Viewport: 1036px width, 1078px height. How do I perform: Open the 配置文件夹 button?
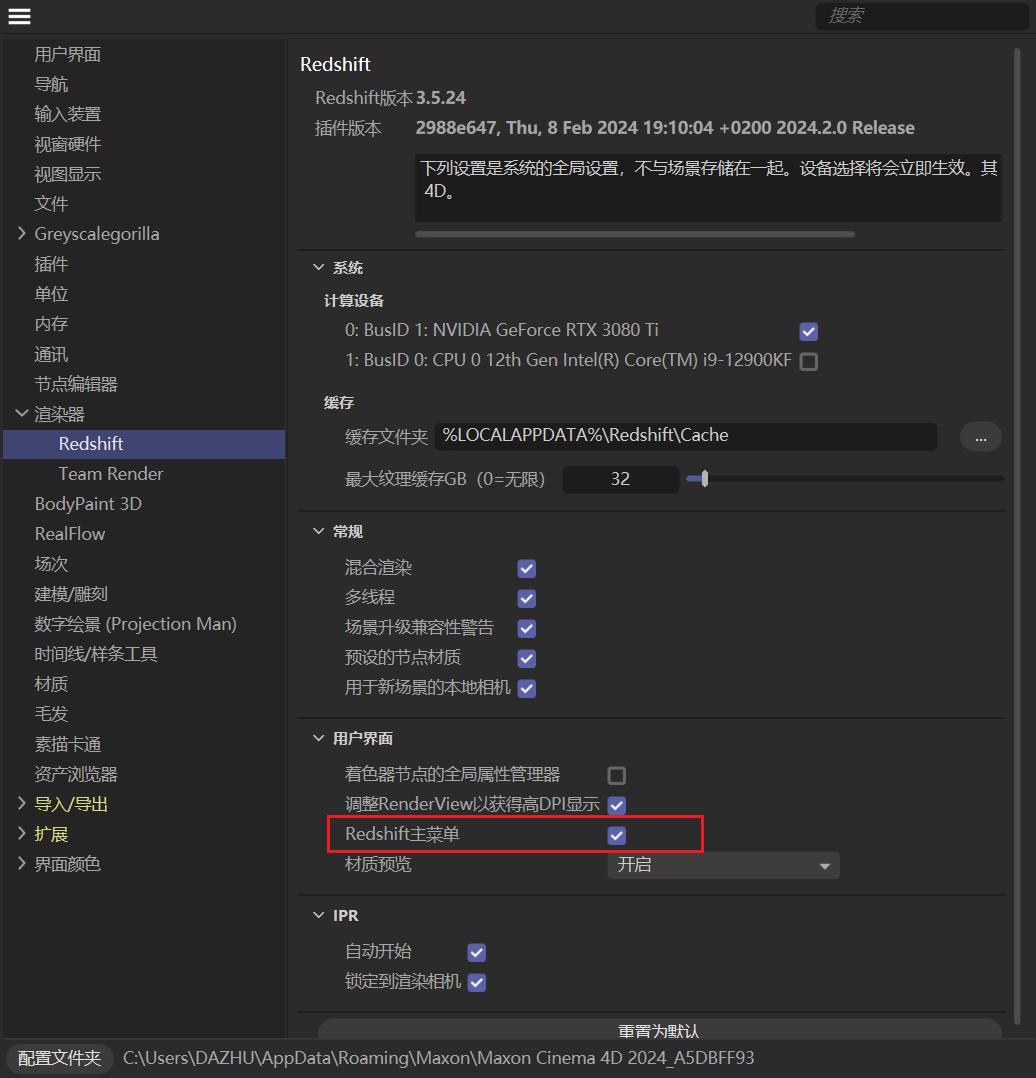coord(57,1059)
